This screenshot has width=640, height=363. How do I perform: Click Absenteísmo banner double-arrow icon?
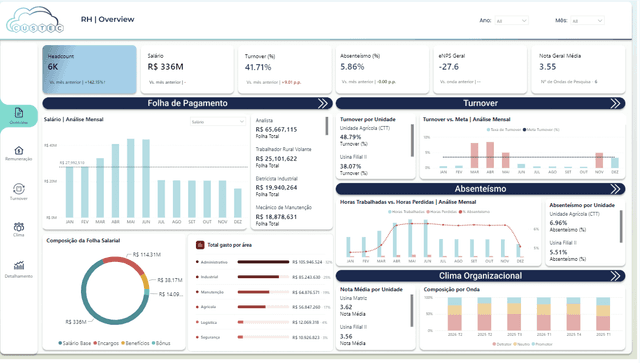coord(616,189)
